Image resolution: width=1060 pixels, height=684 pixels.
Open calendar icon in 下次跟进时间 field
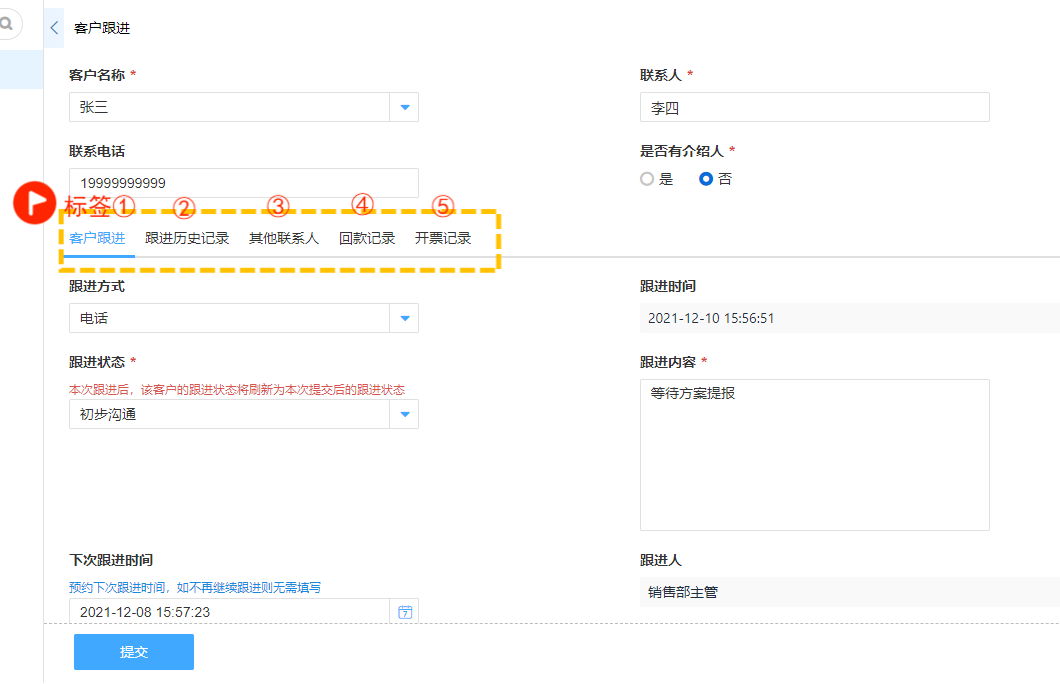tap(405, 612)
